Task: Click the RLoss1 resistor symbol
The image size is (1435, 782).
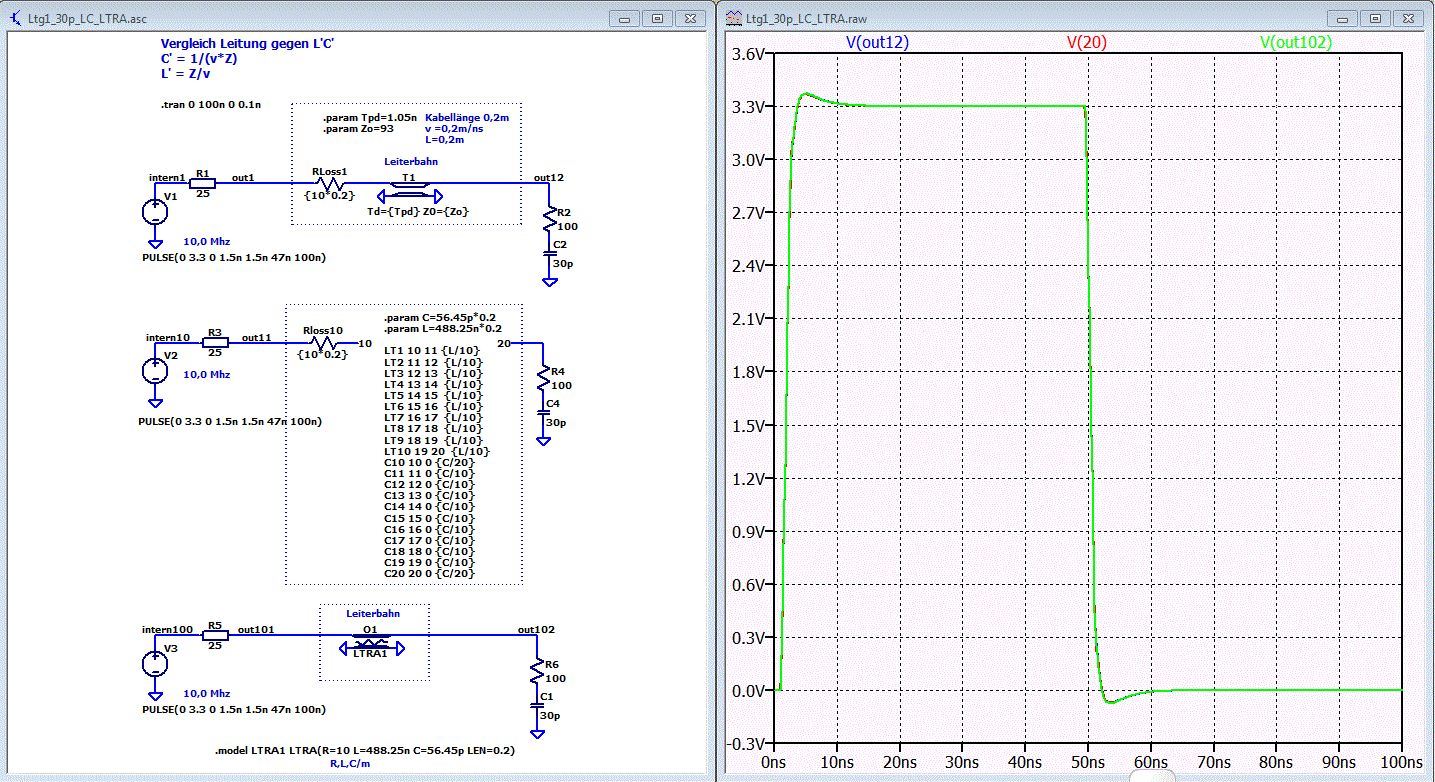Action: point(330,184)
